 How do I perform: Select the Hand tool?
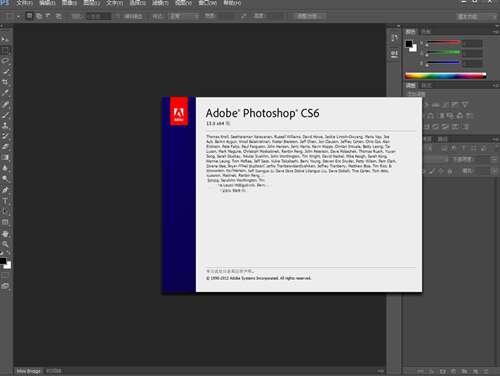[x=5, y=234]
